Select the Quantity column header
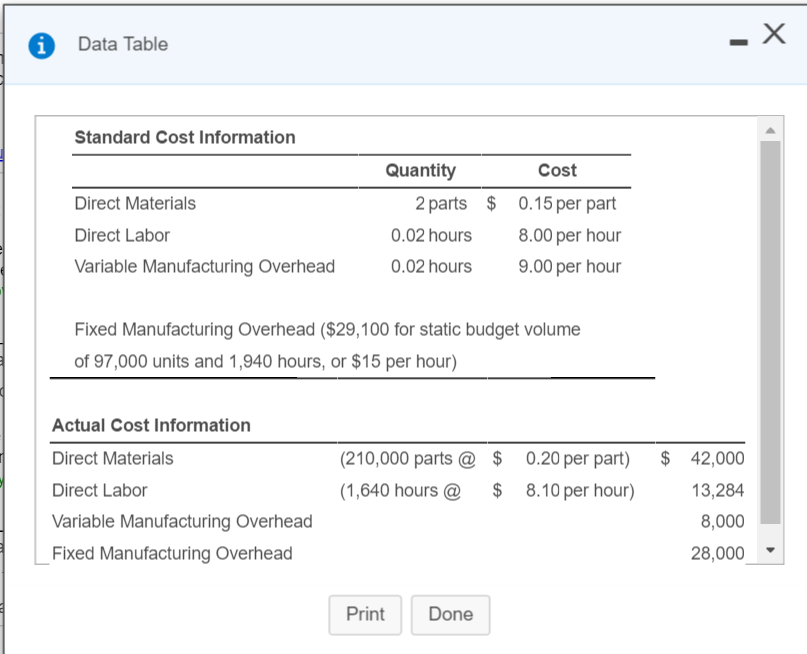 click(420, 170)
